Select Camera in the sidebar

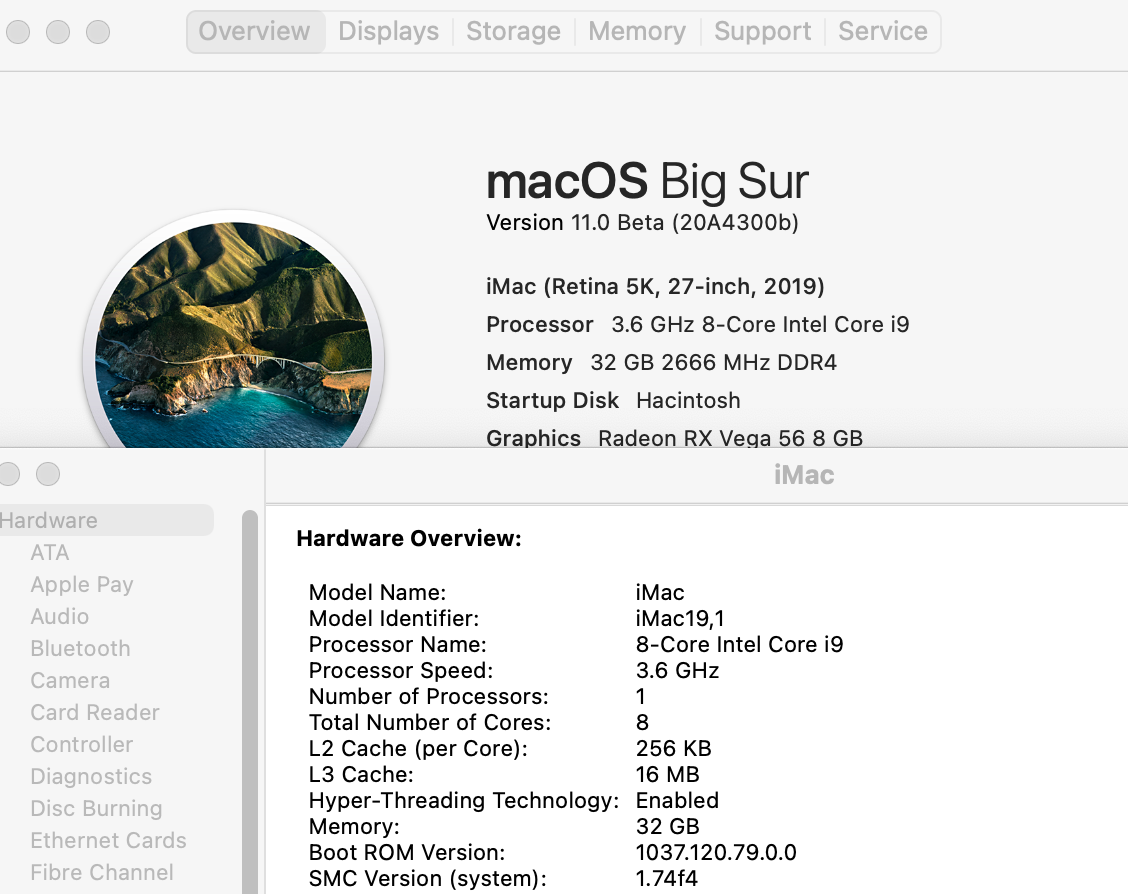pyautogui.click(x=70, y=680)
